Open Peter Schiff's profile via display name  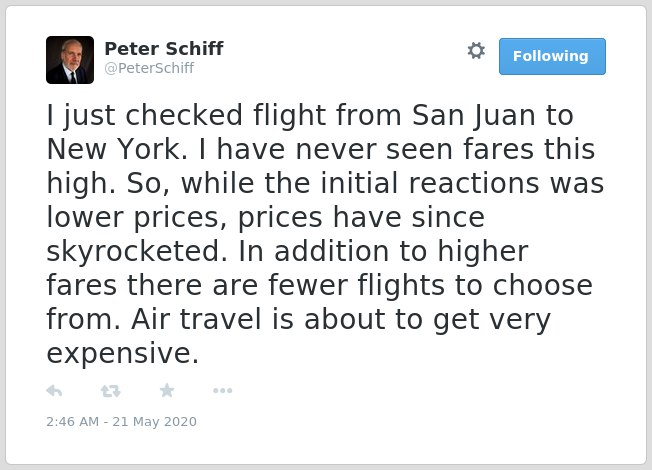pos(164,49)
